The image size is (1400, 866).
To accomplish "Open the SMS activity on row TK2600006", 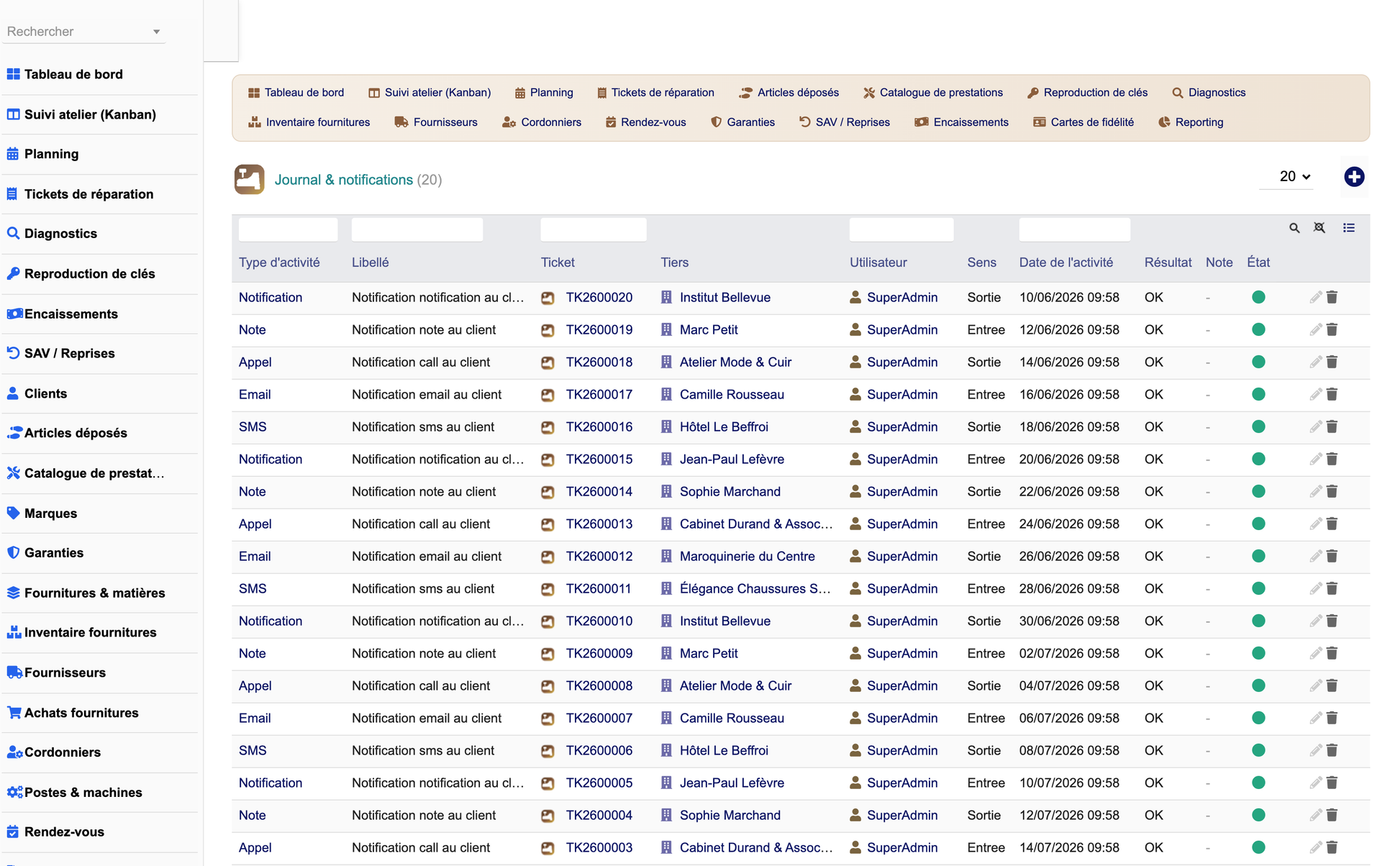I will [x=253, y=750].
